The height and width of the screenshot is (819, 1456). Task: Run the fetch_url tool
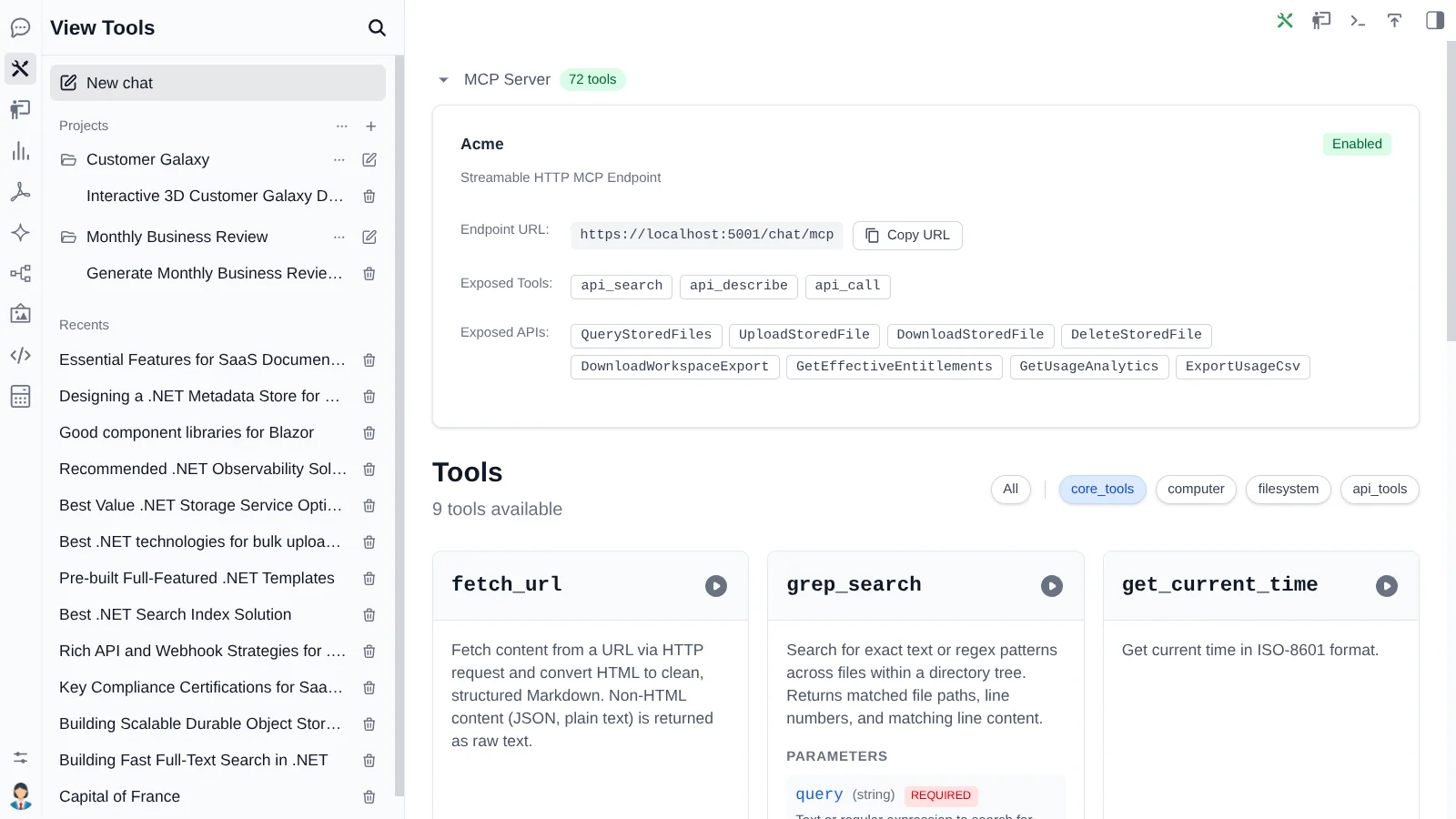[716, 586]
